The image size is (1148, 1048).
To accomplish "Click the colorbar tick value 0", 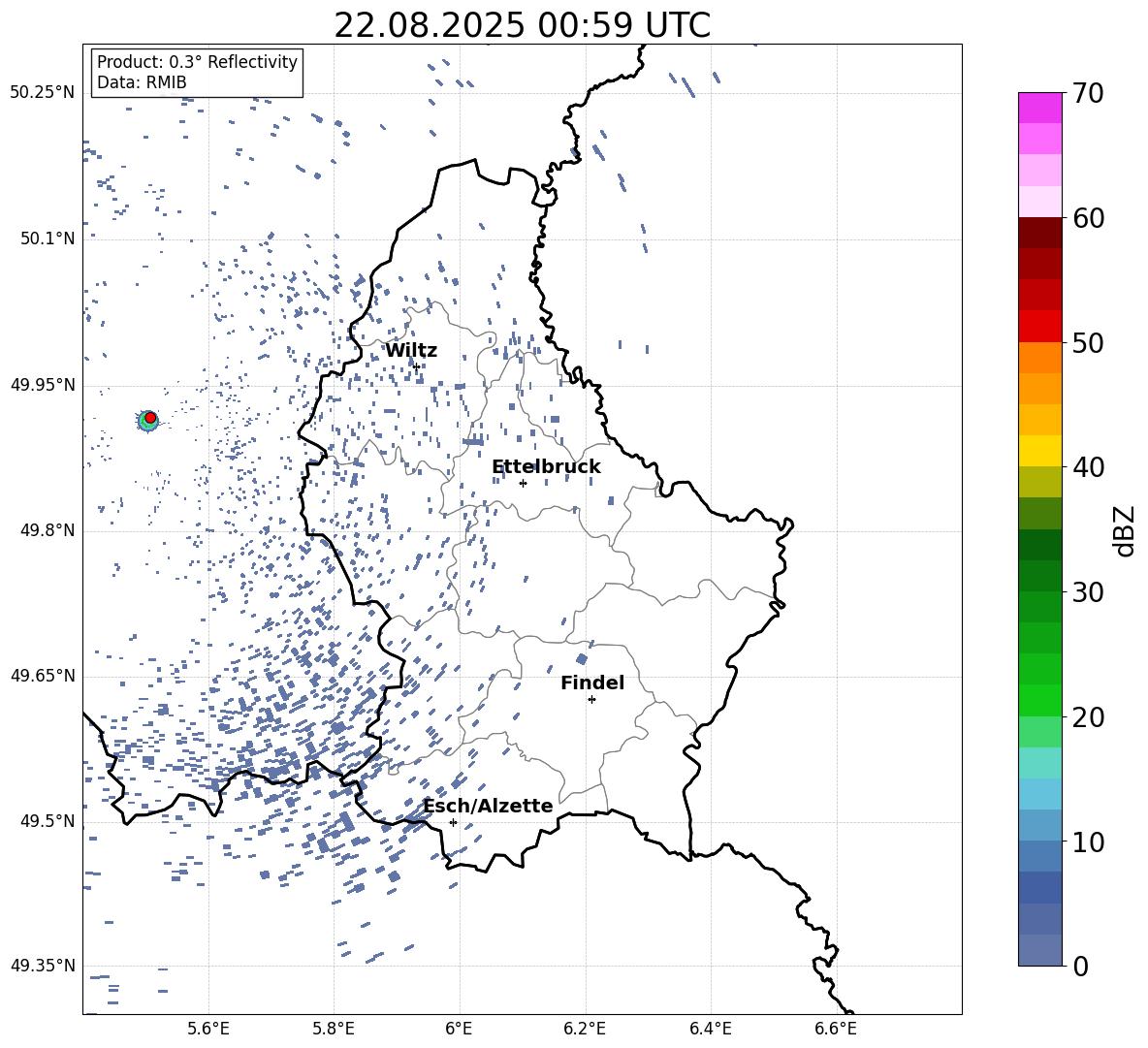I will tap(1081, 966).
